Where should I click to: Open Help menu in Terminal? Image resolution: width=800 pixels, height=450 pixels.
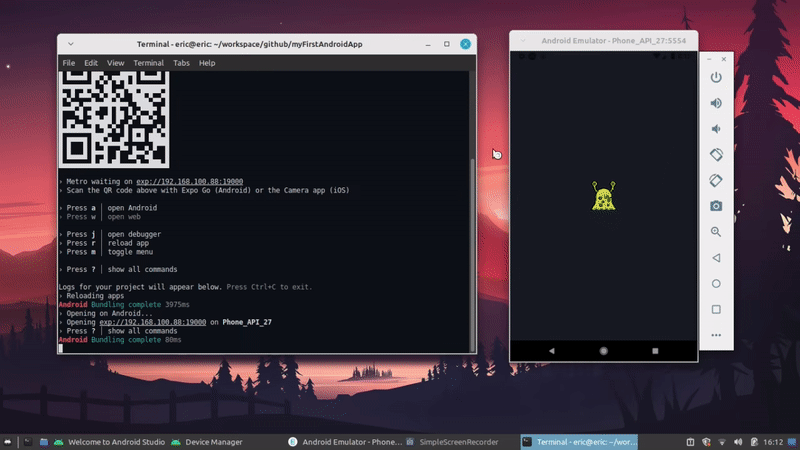pos(207,63)
